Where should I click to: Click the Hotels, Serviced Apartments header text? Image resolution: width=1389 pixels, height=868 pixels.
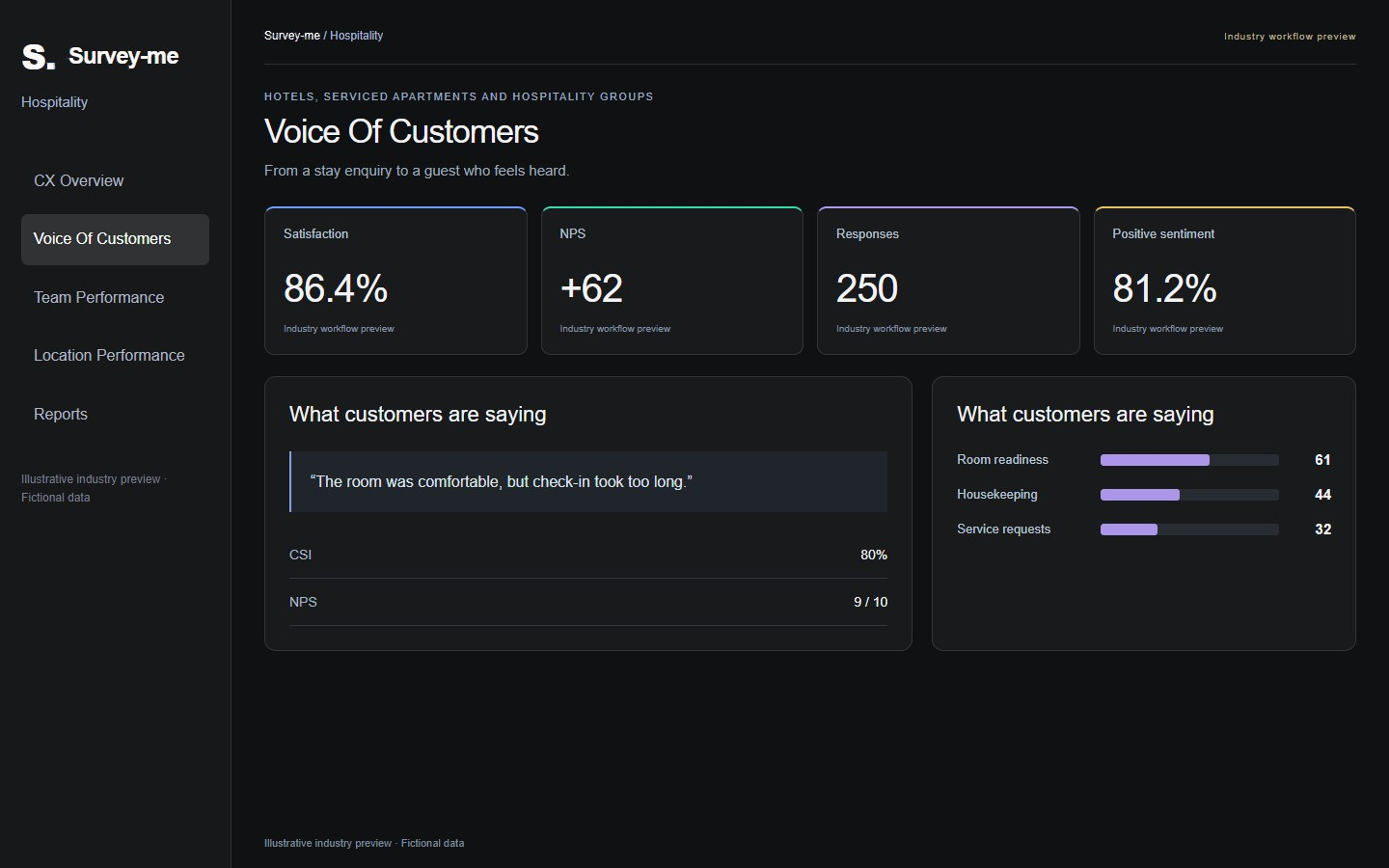click(x=459, y=96)
